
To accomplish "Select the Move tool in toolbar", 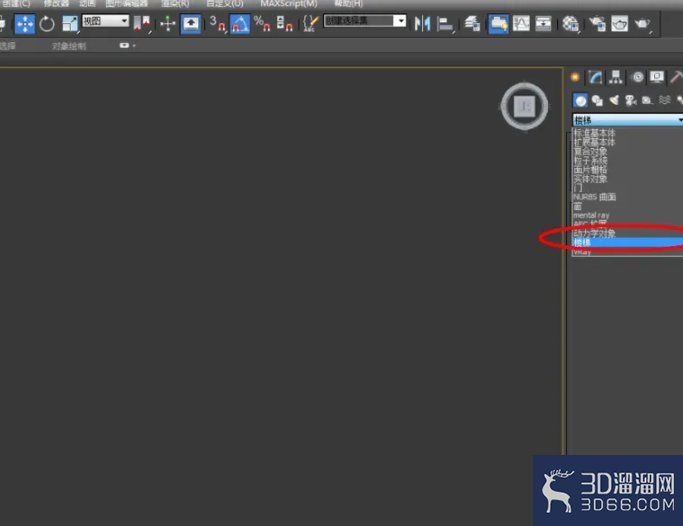I will tap(25, 23).
